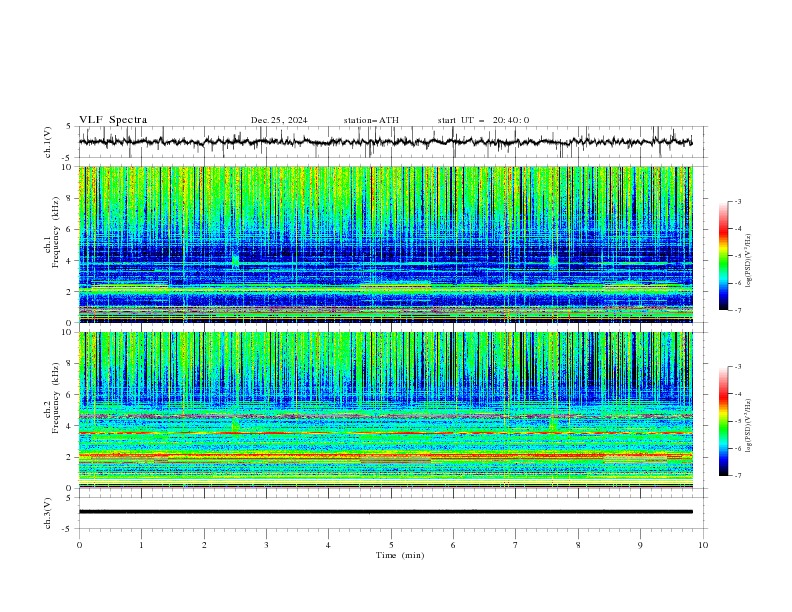Click the ch.1 frequency '8' tick label
Viewport: 792px width, 612px height.
pyautogui.click(x=71, y=198)
